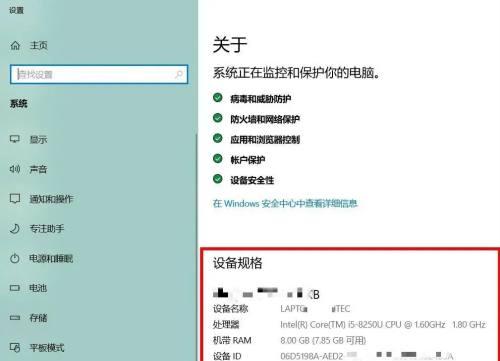Screen dimensions: 500x361
Task: Click 系统正在监控和保护你的电脑 status text
Action: pos(296,73)
